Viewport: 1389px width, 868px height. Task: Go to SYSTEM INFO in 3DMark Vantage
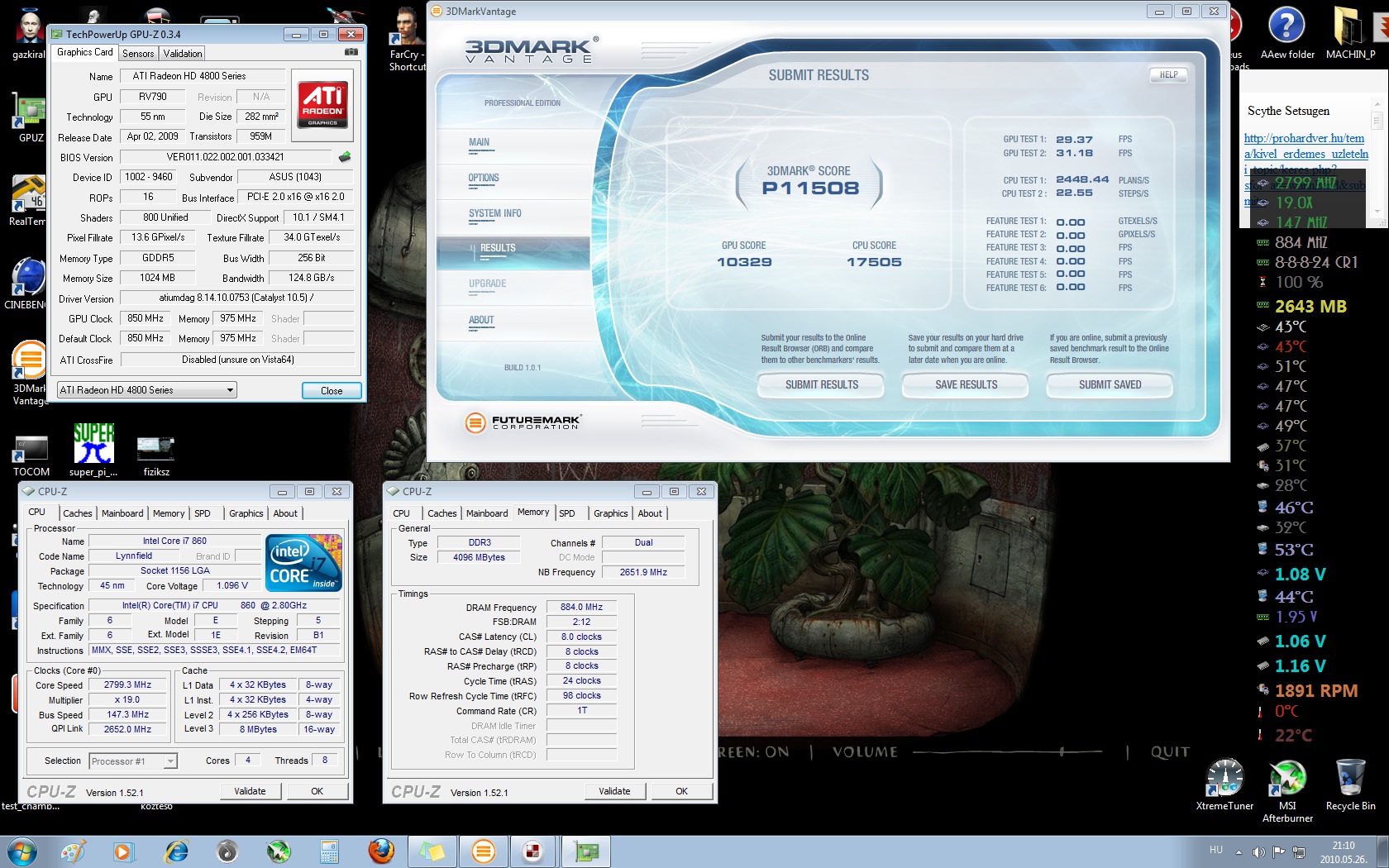tap(495, 213)
